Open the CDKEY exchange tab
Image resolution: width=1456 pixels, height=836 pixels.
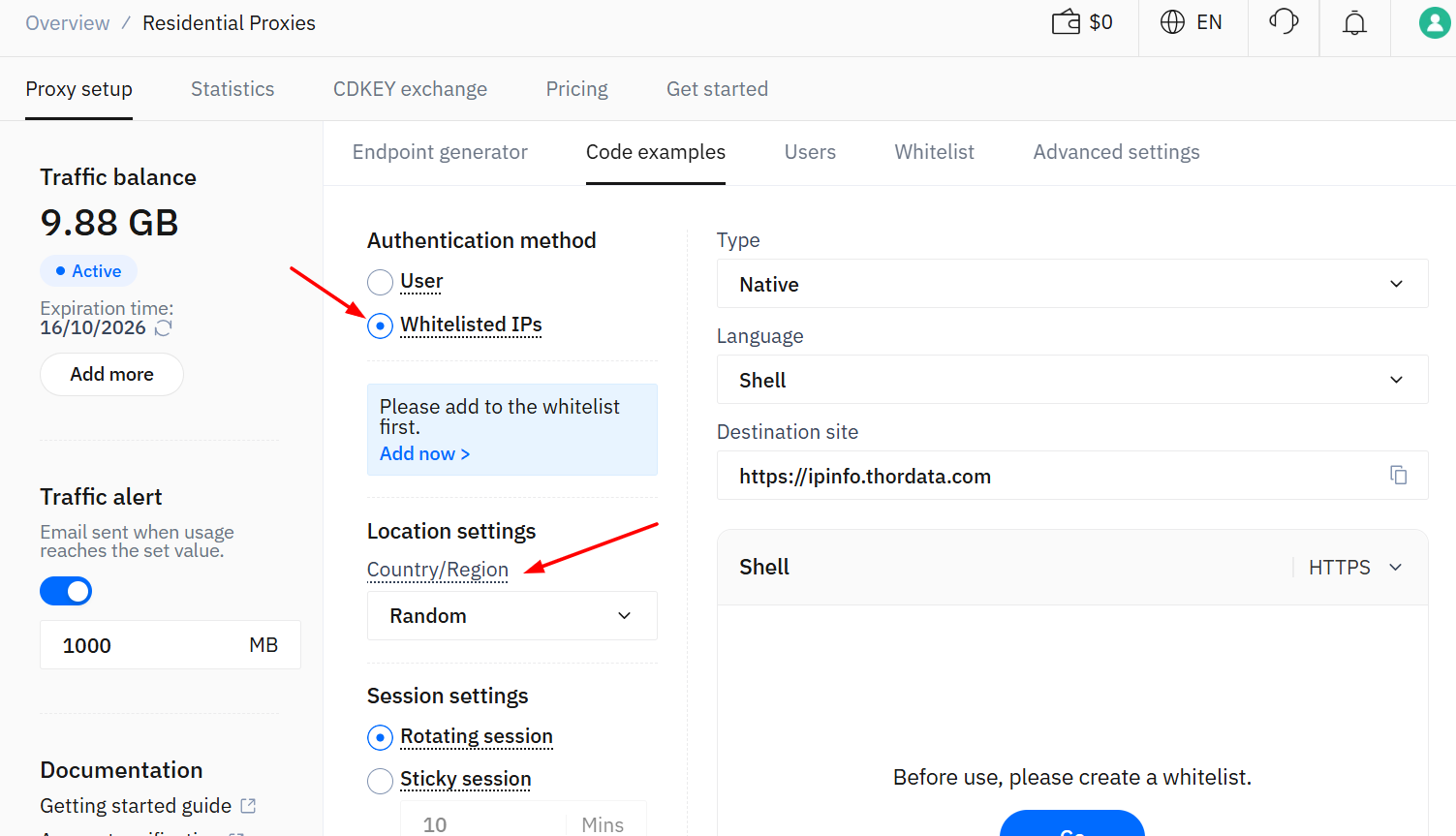coord(410,89)
